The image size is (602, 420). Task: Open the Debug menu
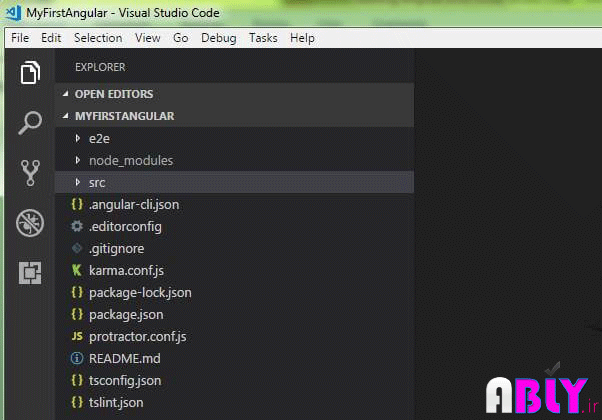pos(219,38)
